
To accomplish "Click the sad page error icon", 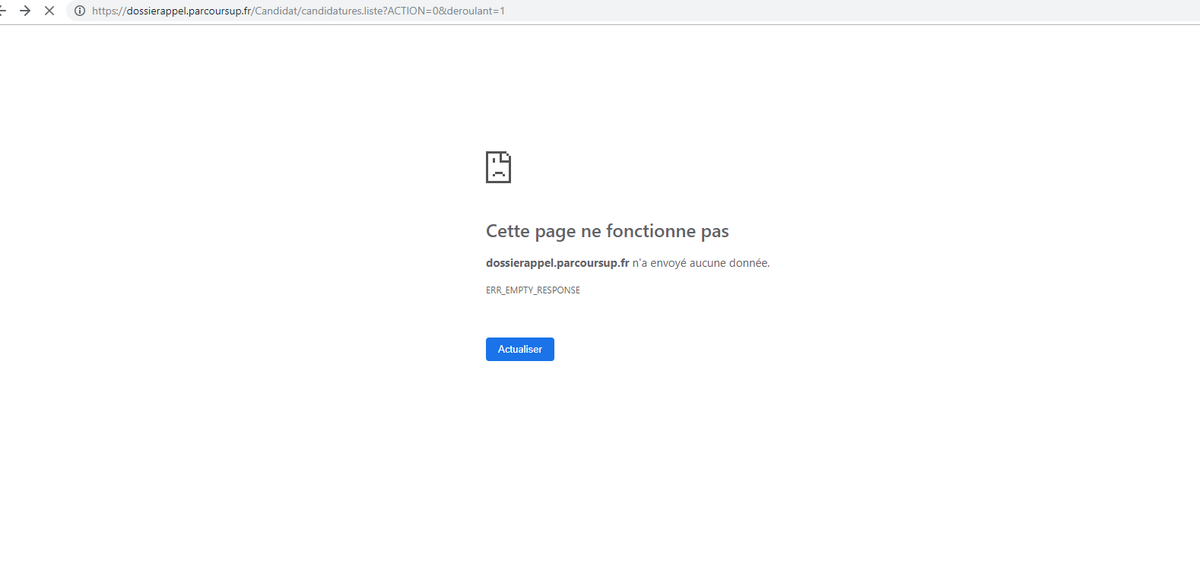I will pyautogui.click(x=499, y=167).
